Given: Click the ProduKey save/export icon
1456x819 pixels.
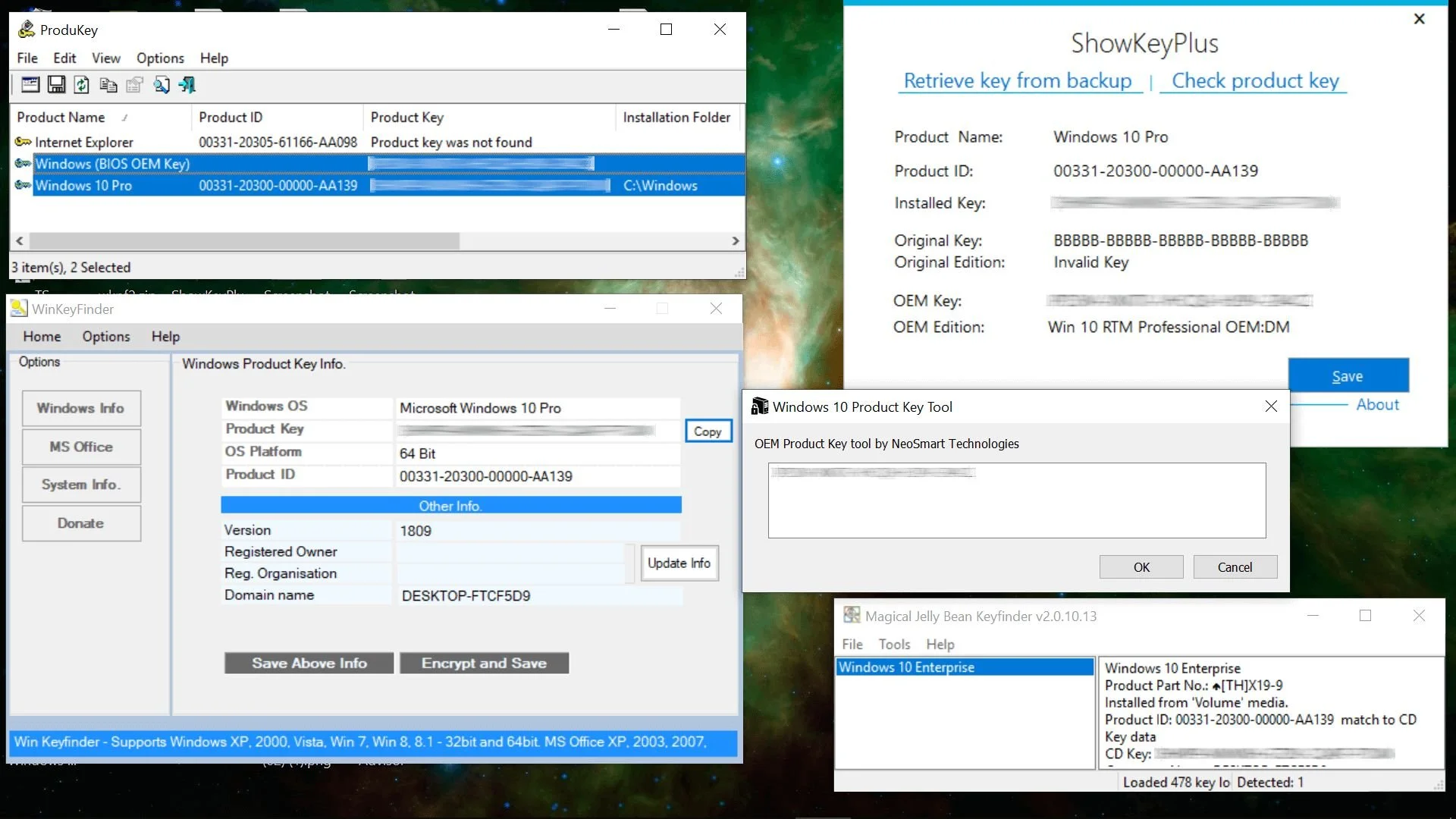Looking at the screenshot, I should 56,85.
